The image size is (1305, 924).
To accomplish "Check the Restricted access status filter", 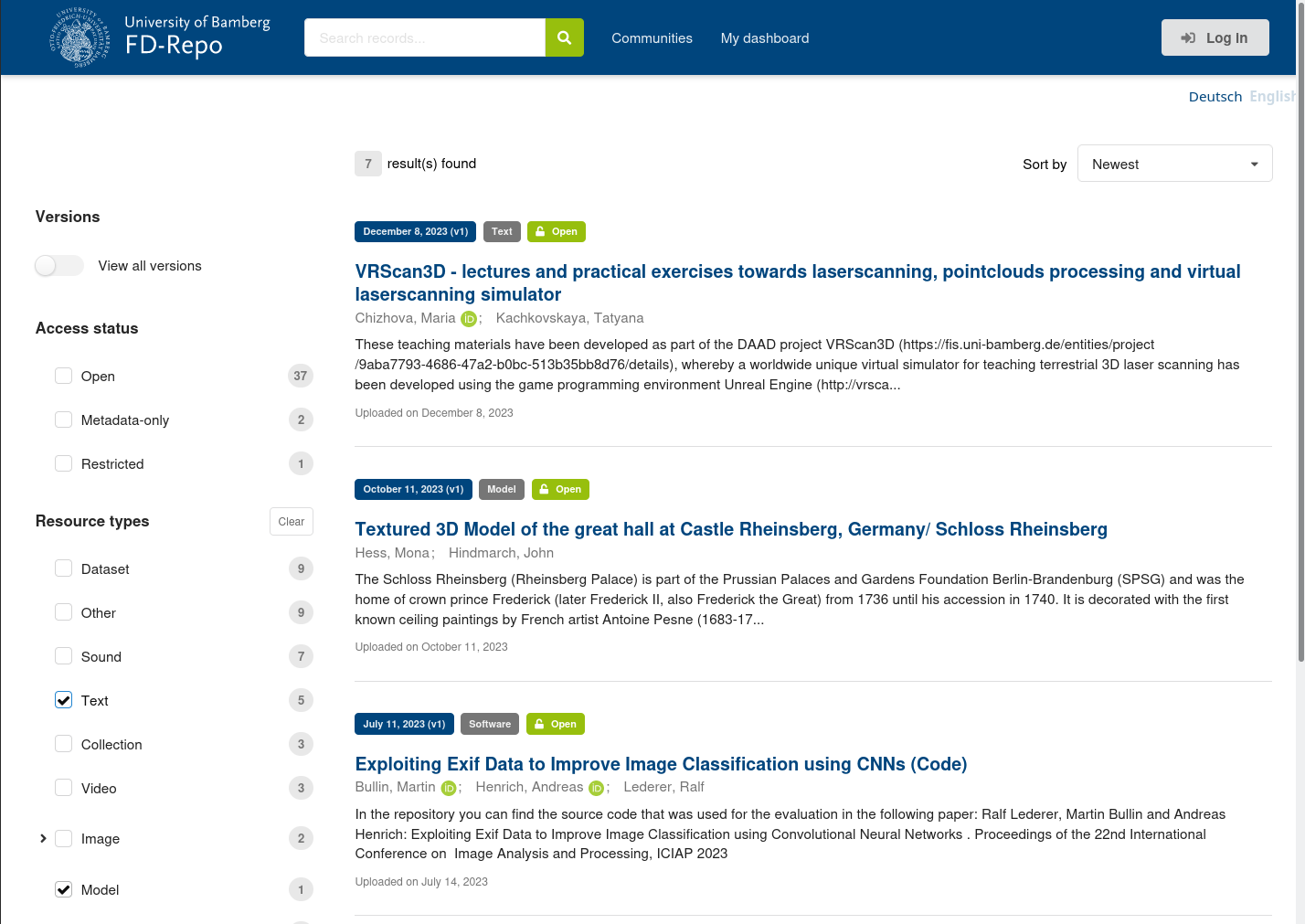I will coord(63,463).
